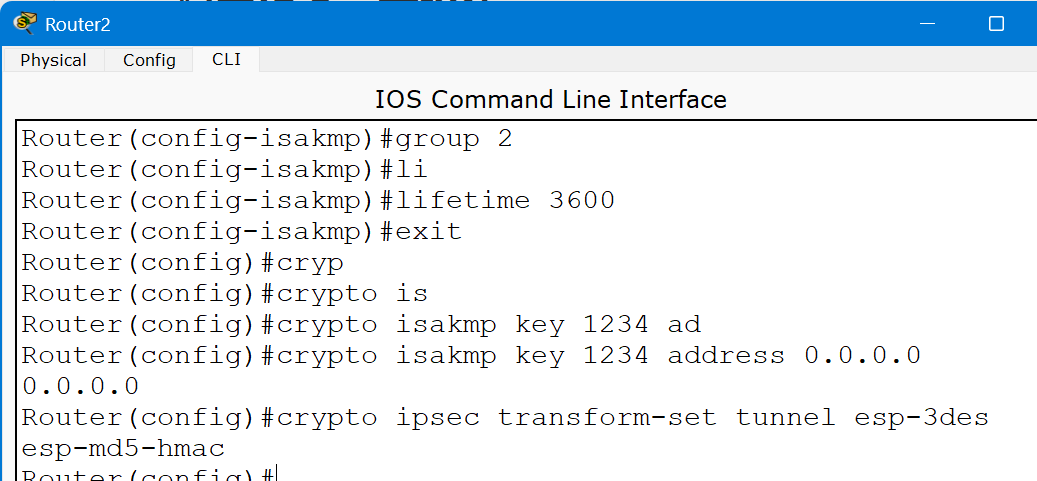Click the partial 'cryp' command line
Image resolution: width=1037 pixels, height=481 pixels.
[182, 262]
